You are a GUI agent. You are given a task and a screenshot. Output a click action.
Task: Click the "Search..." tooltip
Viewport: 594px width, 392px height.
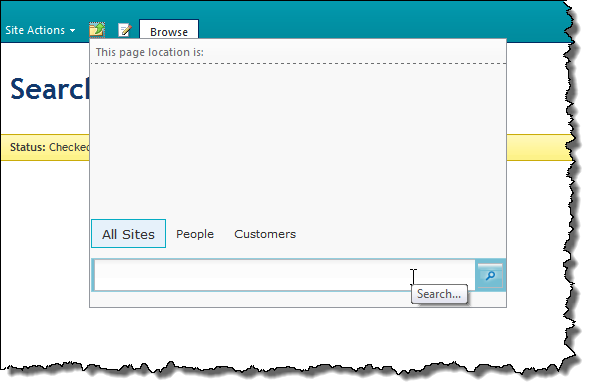point(439,294)
